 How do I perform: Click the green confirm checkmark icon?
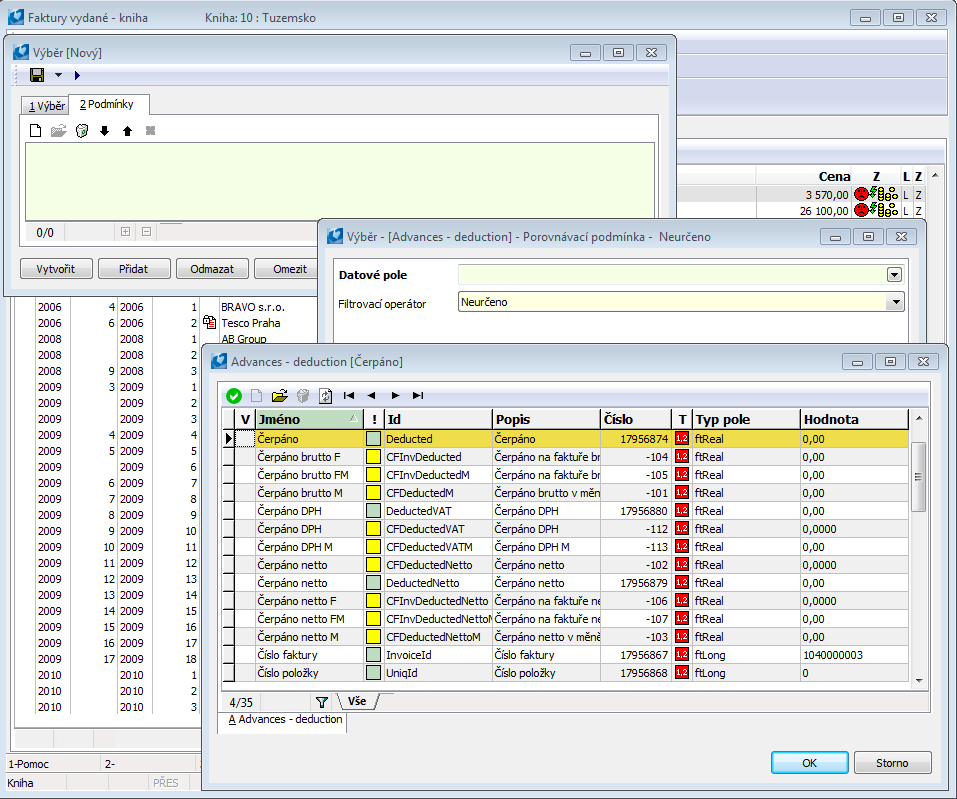pos(234,395)
